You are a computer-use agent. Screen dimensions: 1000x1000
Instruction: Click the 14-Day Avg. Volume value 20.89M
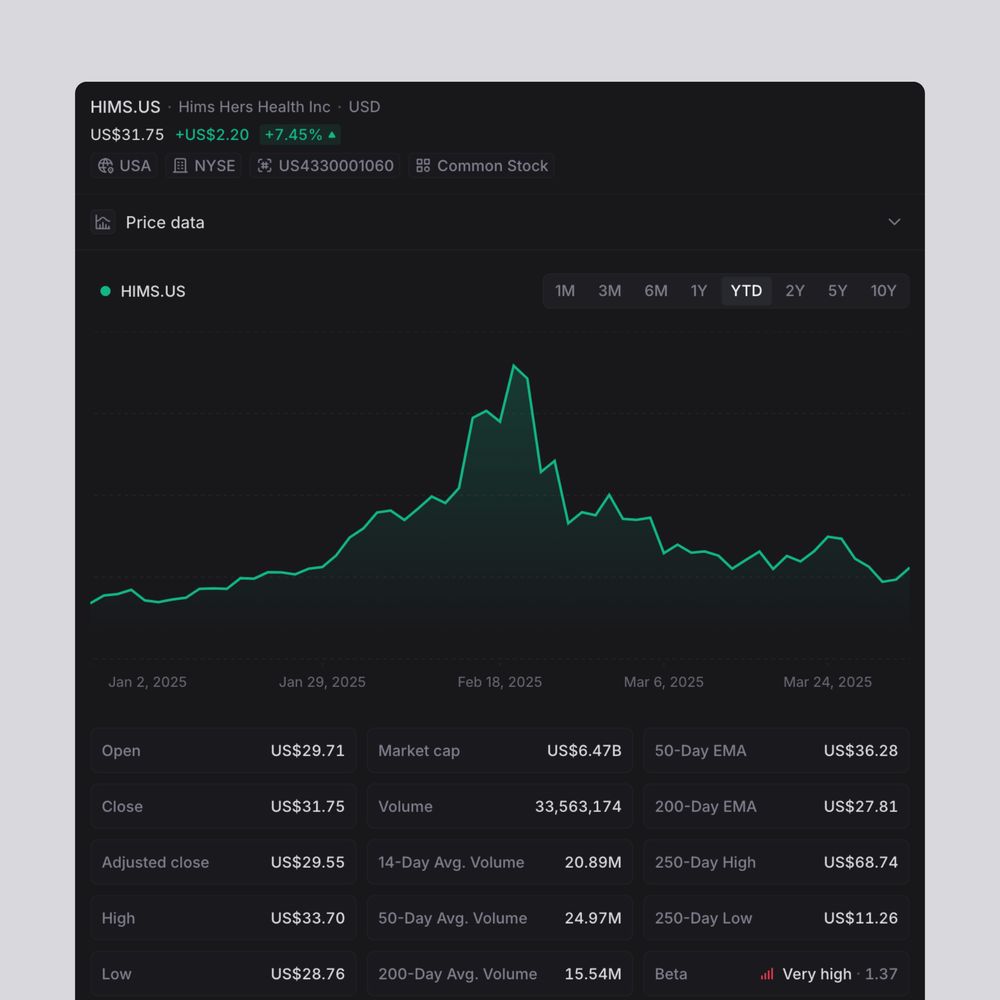click(x=593, y=862)
